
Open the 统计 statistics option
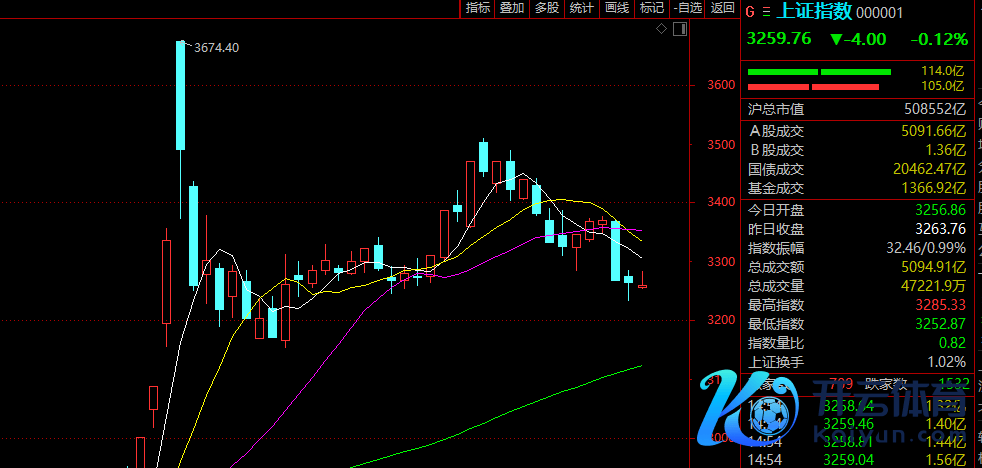click(581, 8)
